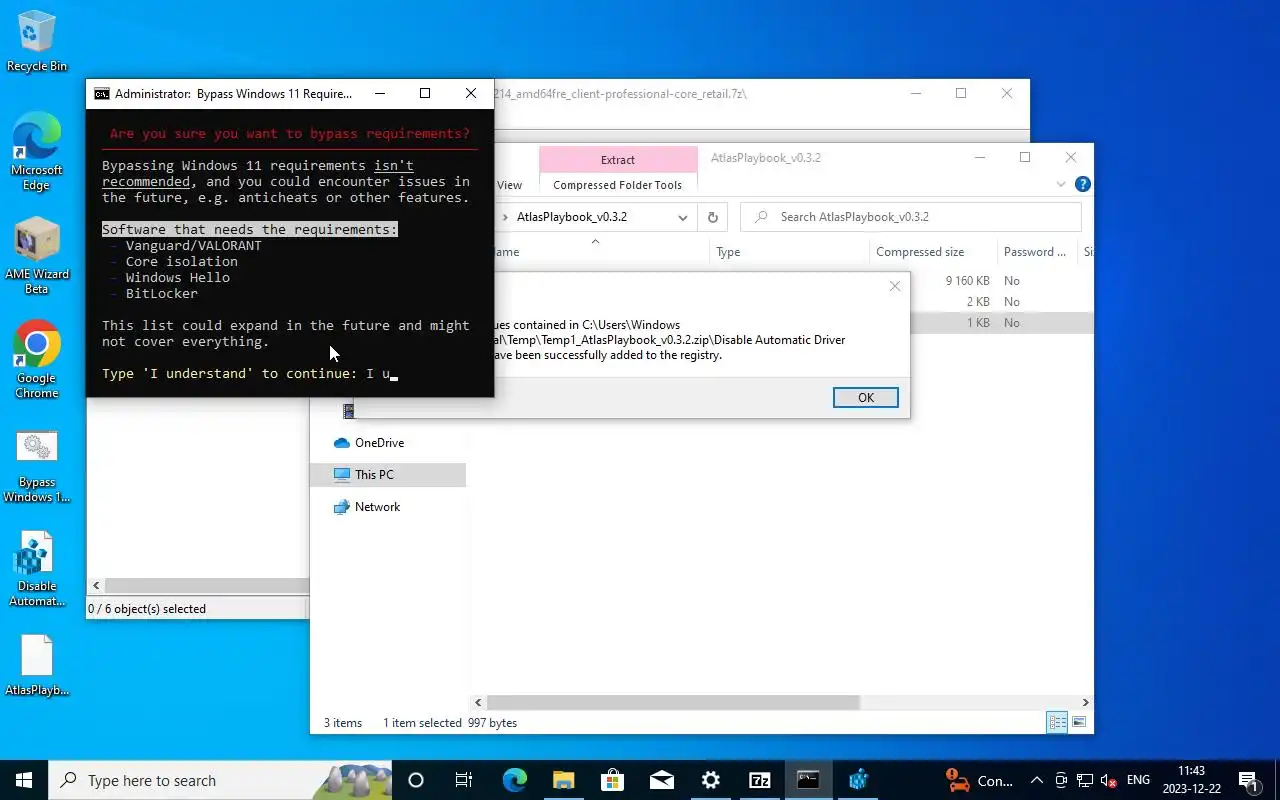
Task: Select the AME Wizard Beta desktop icon
Action: click(x=37, y=256)
